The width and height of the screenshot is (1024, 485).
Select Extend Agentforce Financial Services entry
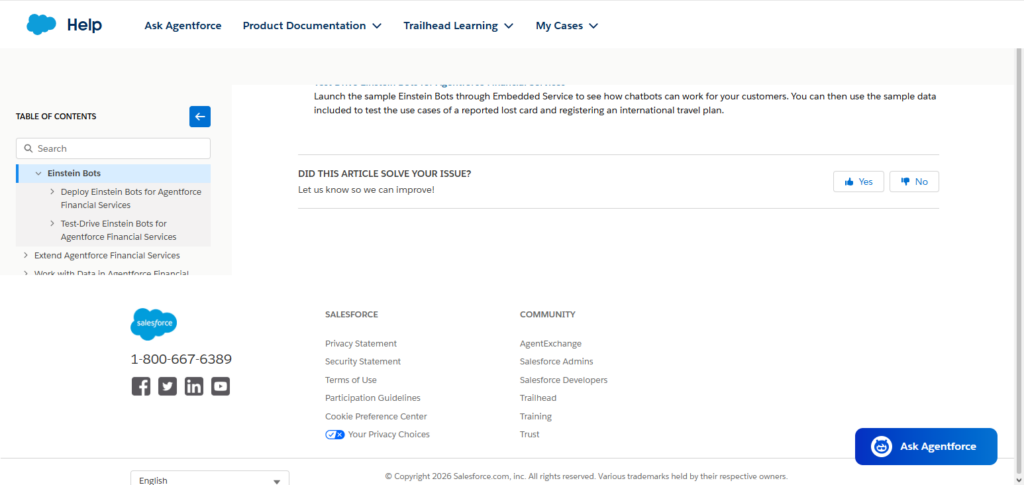pyautogui.click(x=107, y=255)
